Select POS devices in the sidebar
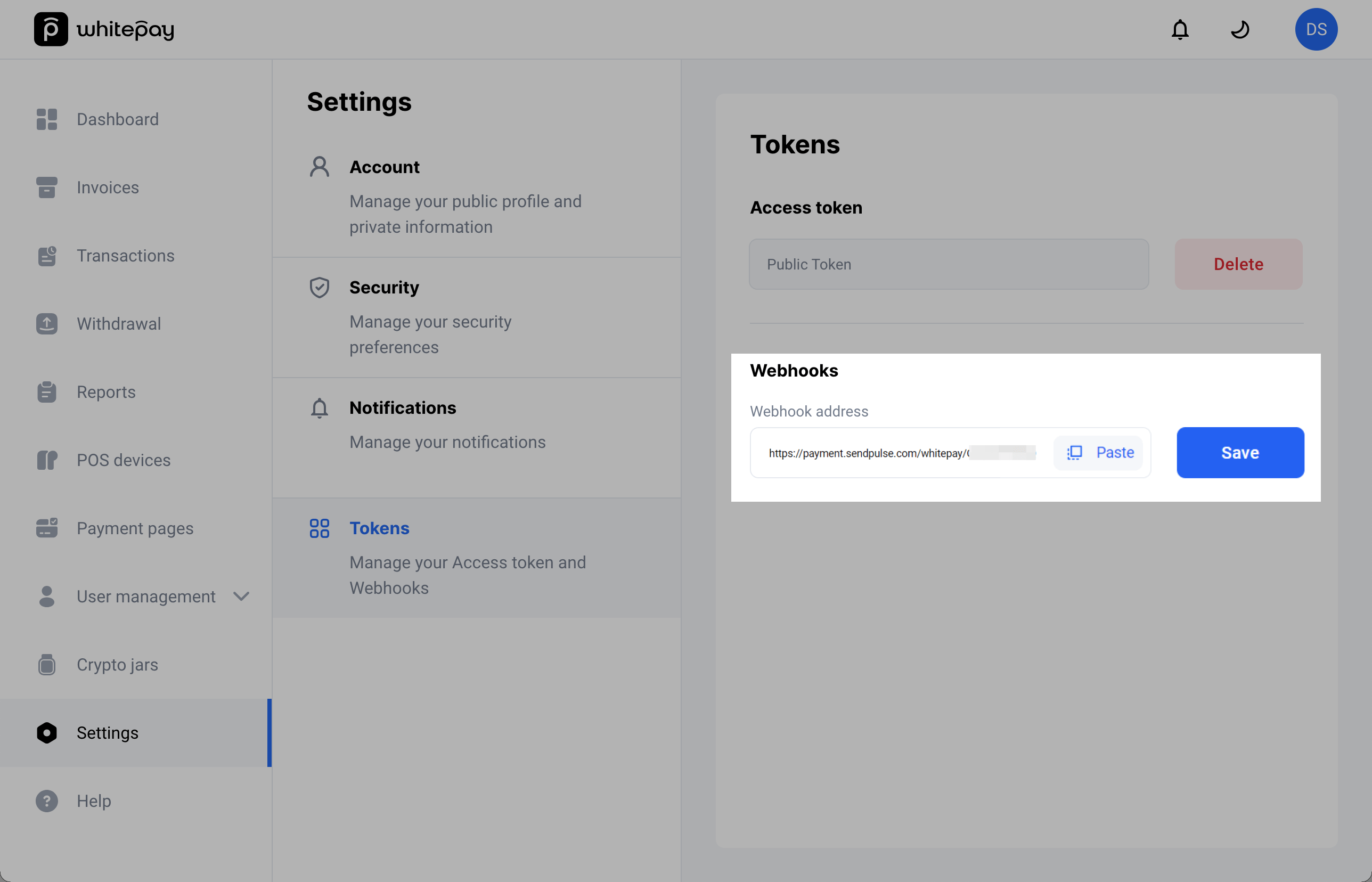 [123, 460]
